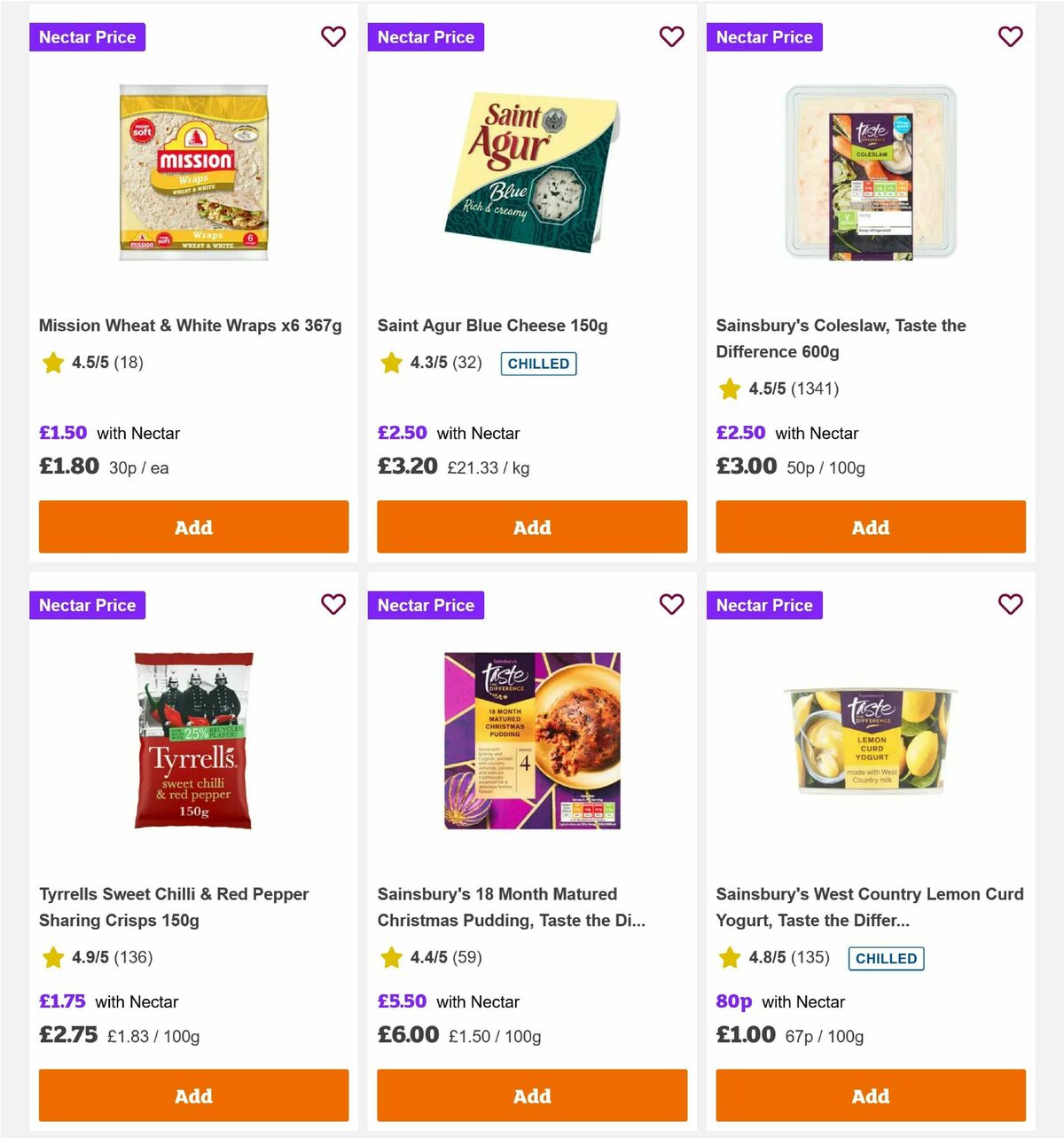Click the heart icon on Saint Agur Blue Cheese
The height and width of the screenshot is (1138, 1064).
[672, 36]
